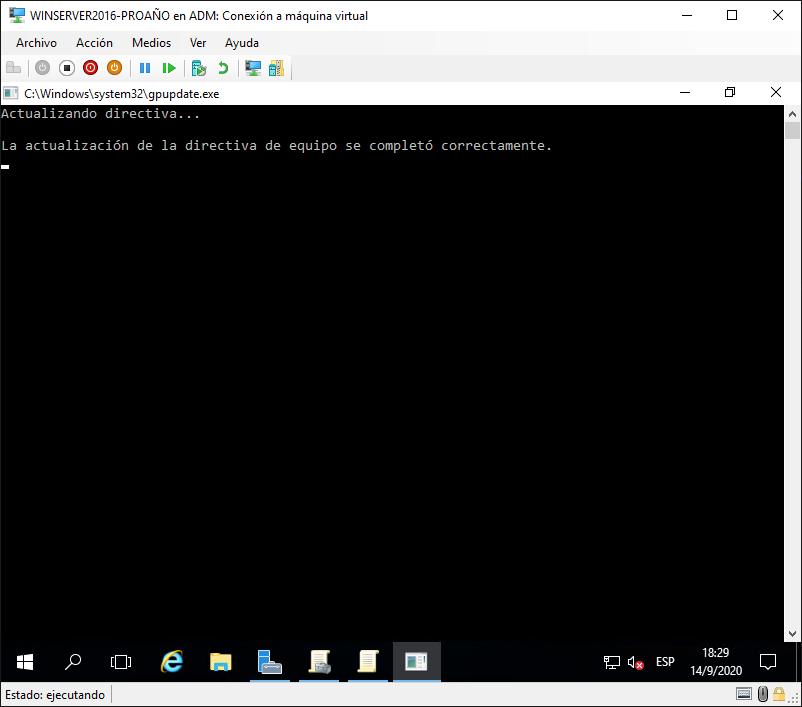Click the red Shut Down icon

click(91, 68)
